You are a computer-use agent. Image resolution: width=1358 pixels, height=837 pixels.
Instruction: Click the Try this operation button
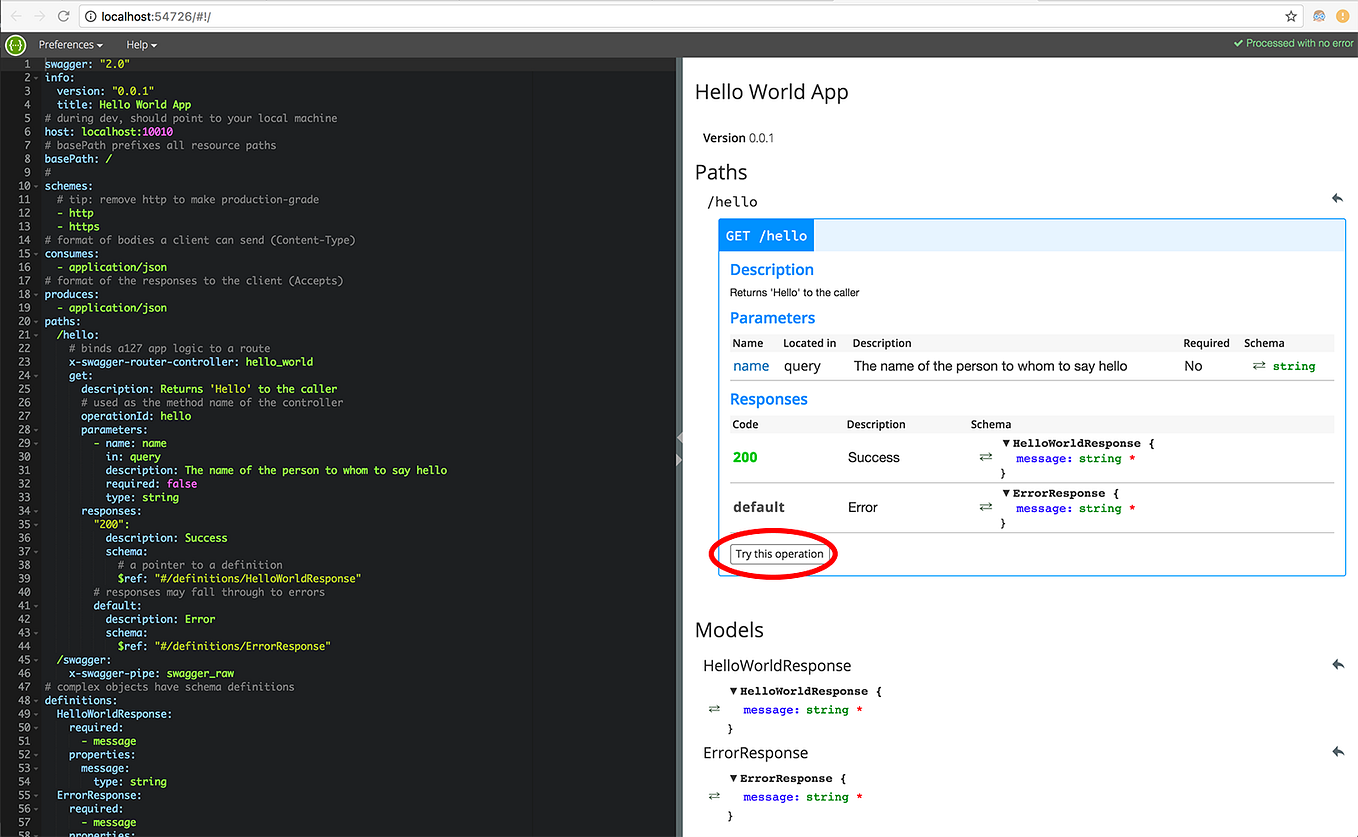(779, 553)
